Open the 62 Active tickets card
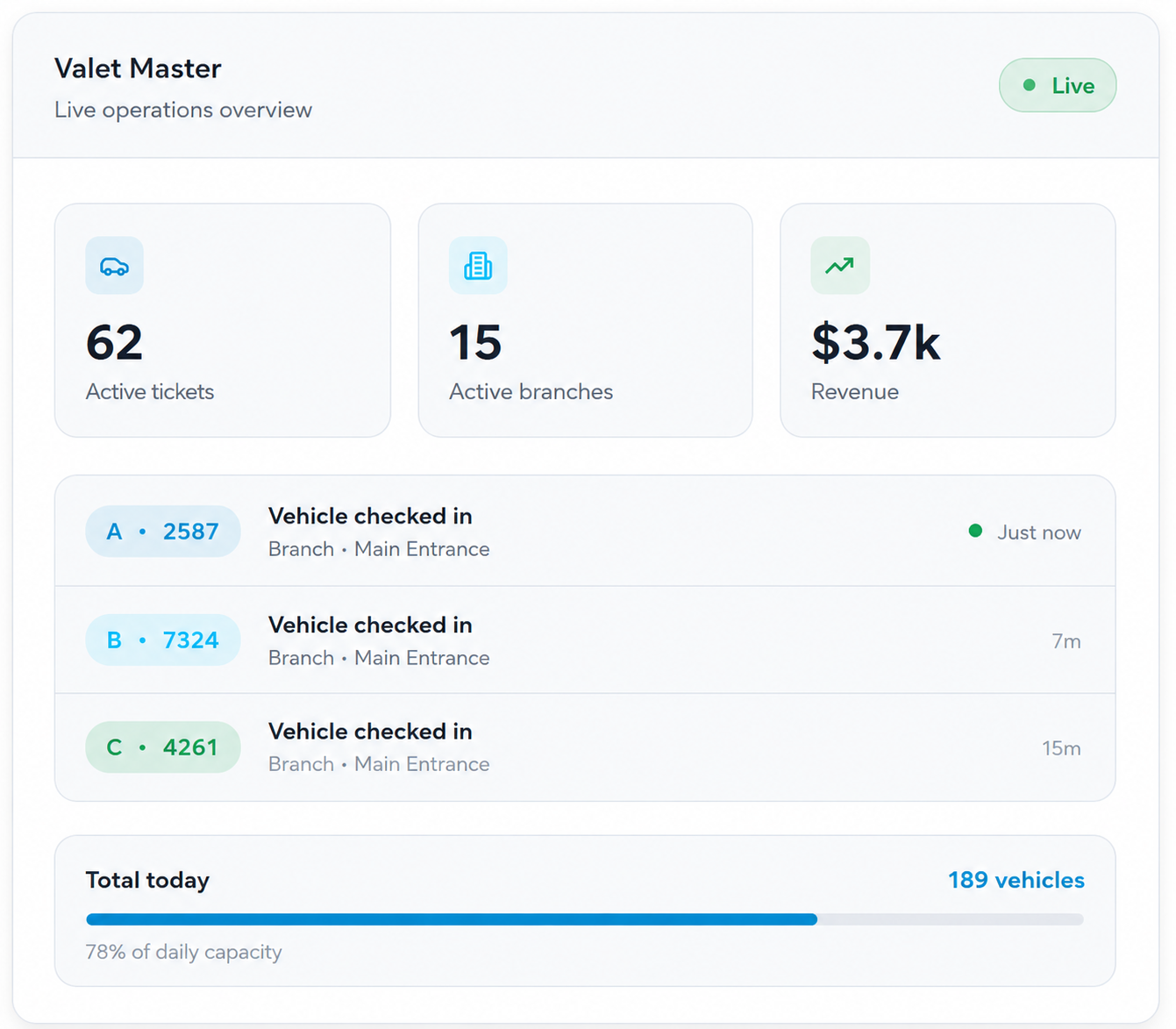 click(x=223, y=320)
